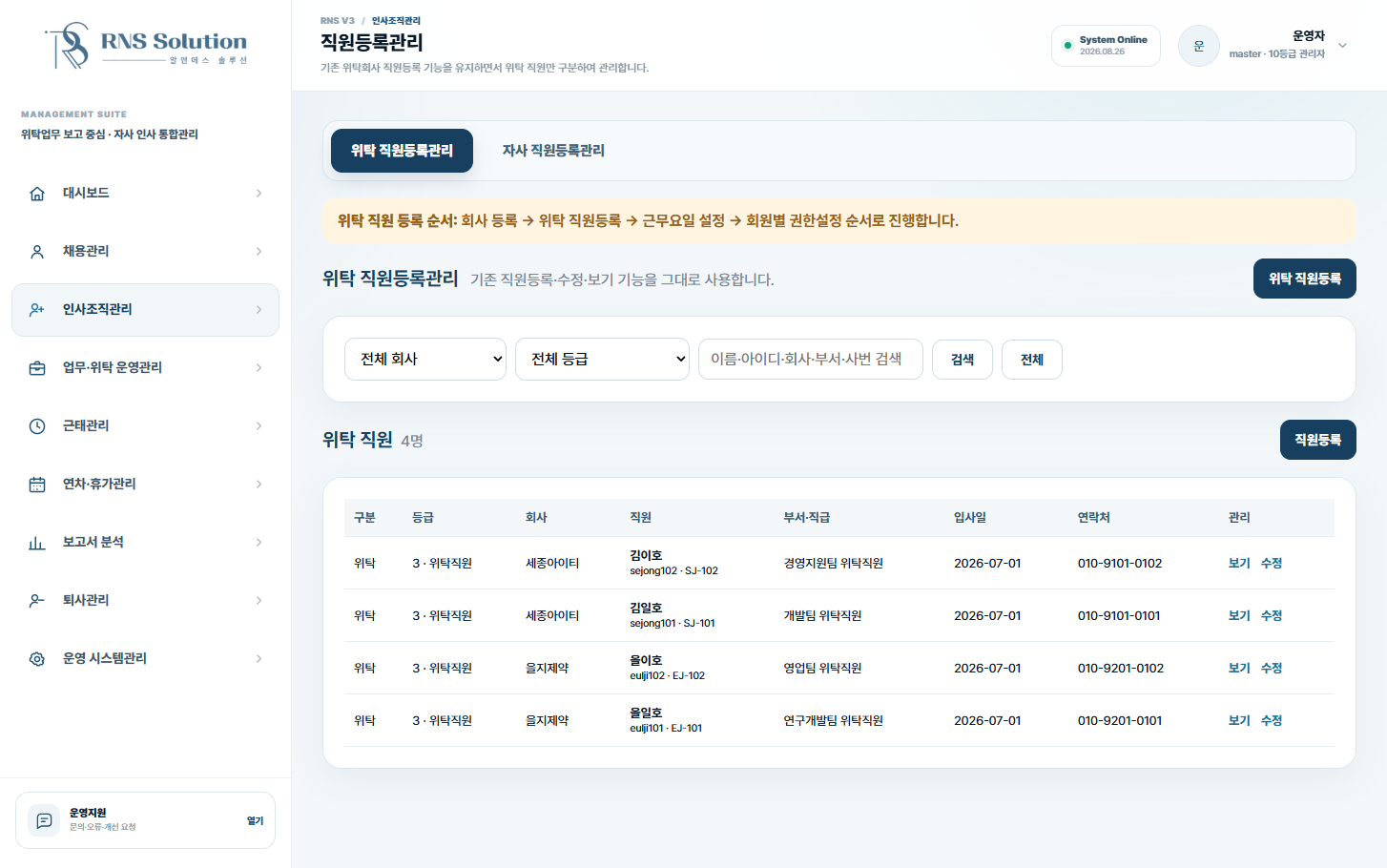Viewport: 1387px width, 868px height.
Task: Click the 전체 reset button
Action: pyautogui.click(x=1032, y=360)
